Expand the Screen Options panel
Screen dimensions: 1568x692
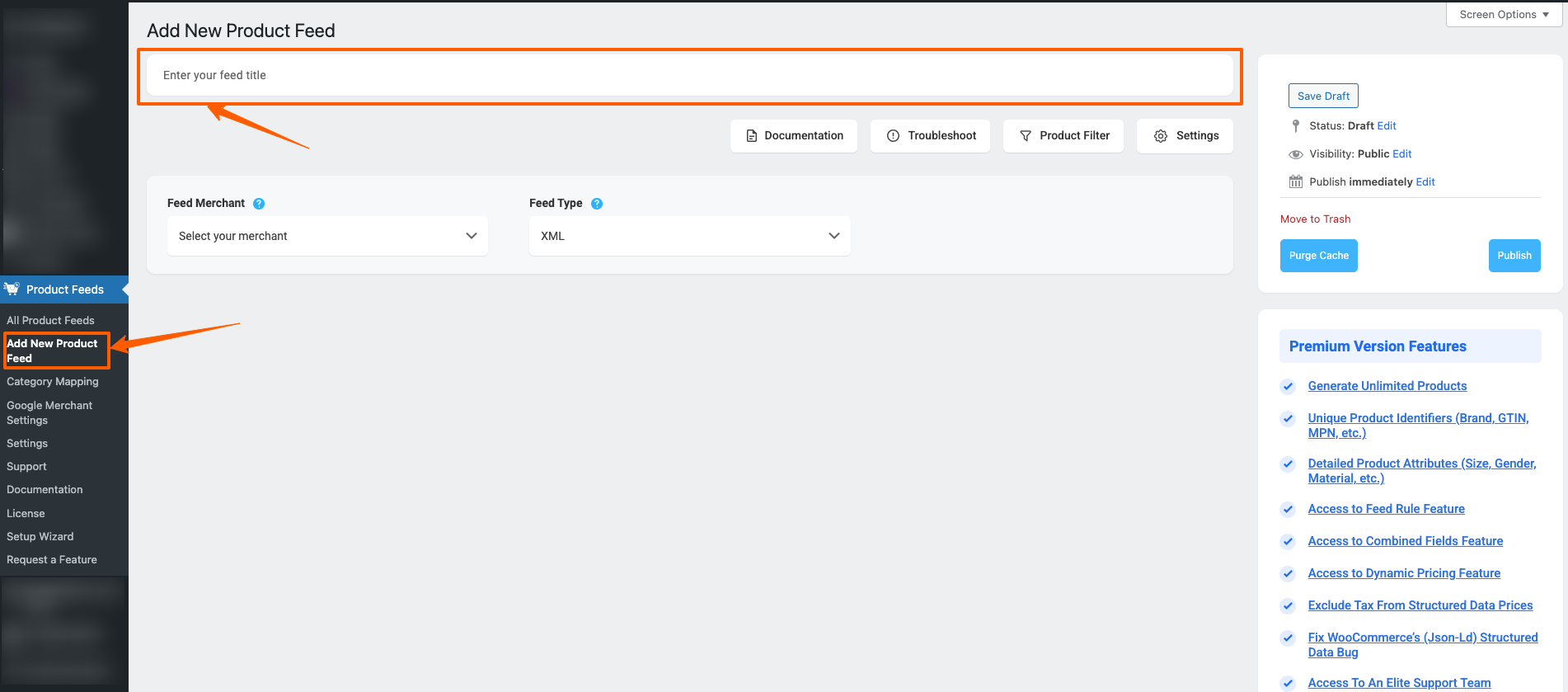(x=1503, y=15)
